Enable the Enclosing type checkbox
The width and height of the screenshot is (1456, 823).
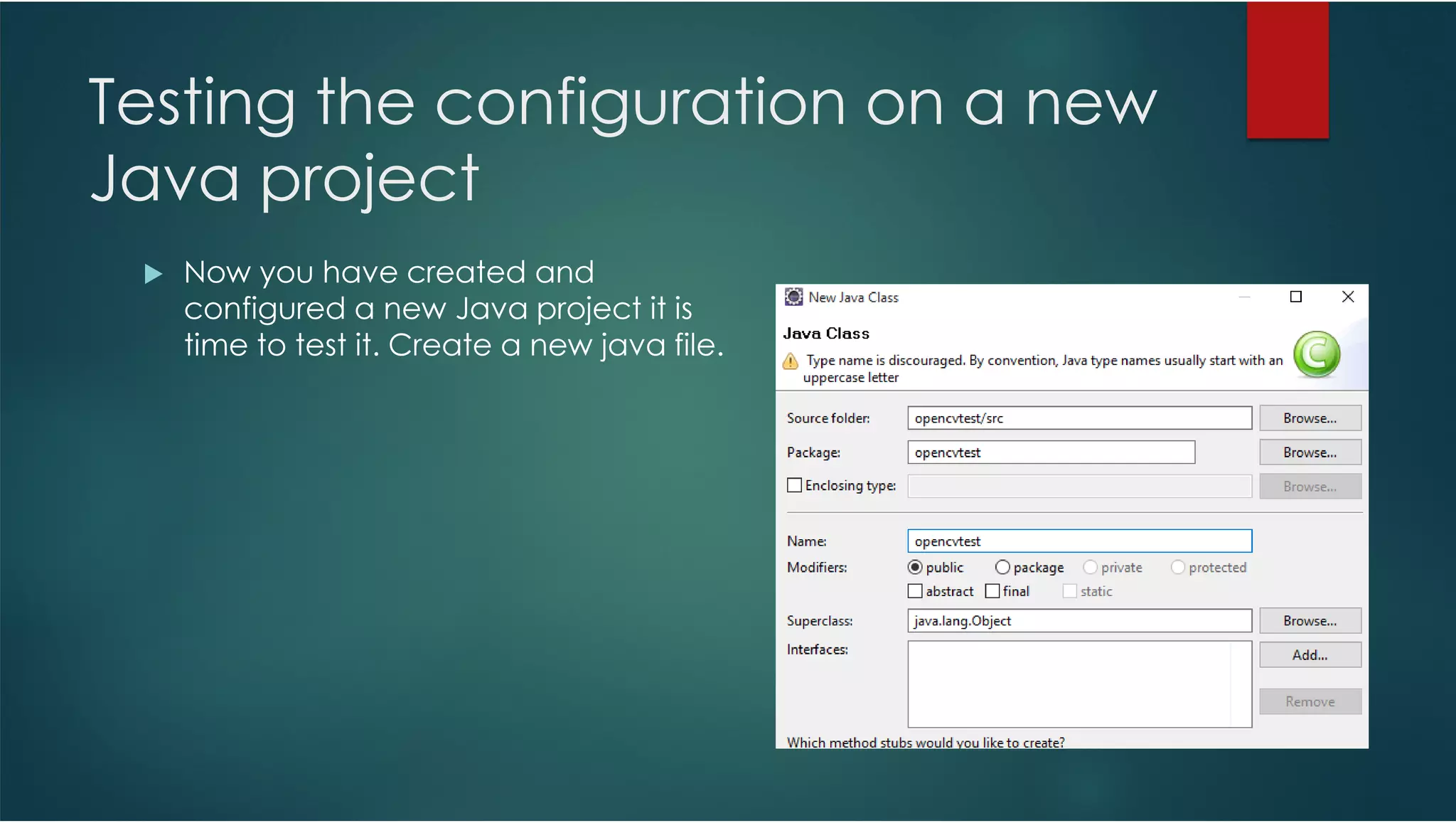click(795, 485)
